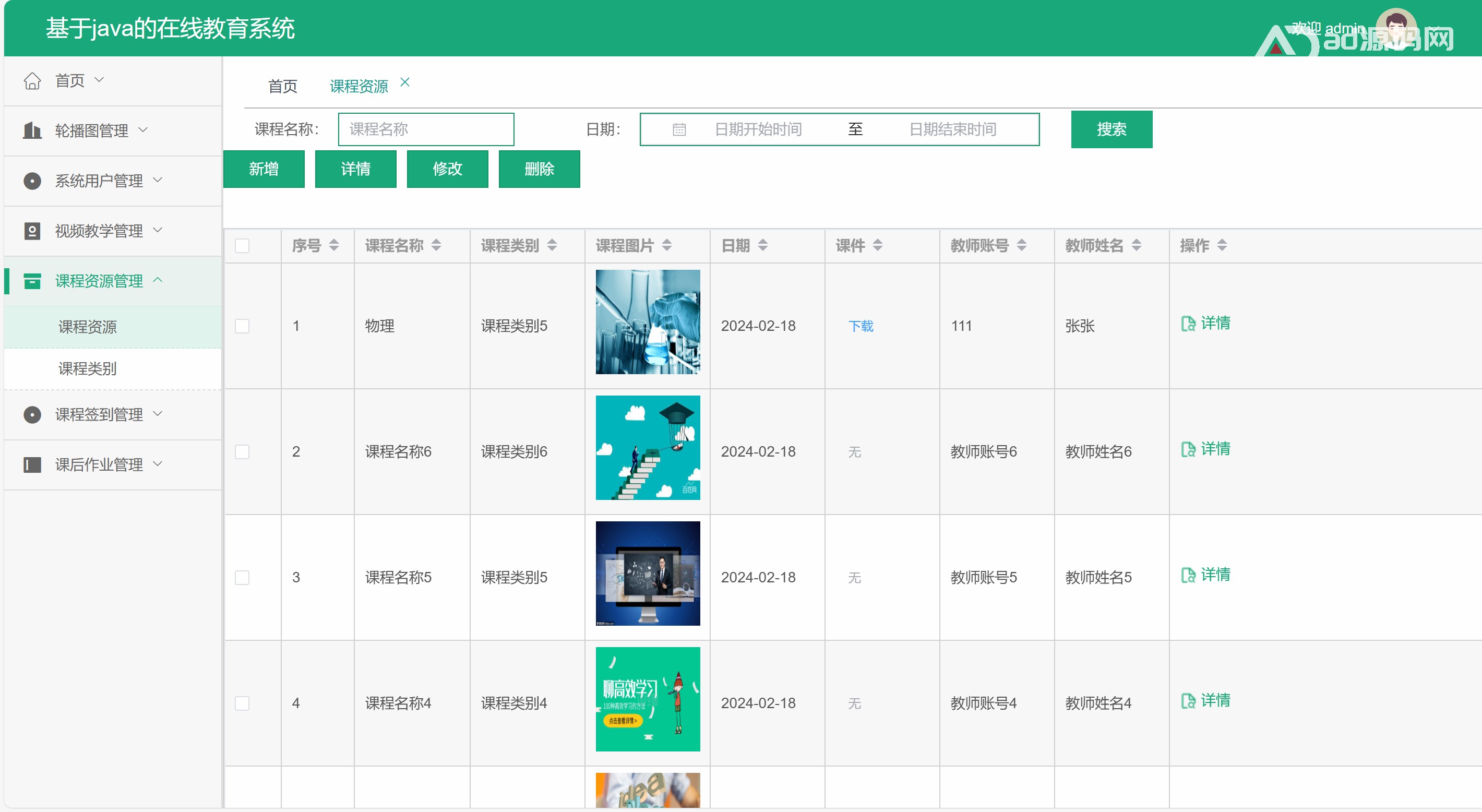Click the homework management icon

click(x=32, y=464)
